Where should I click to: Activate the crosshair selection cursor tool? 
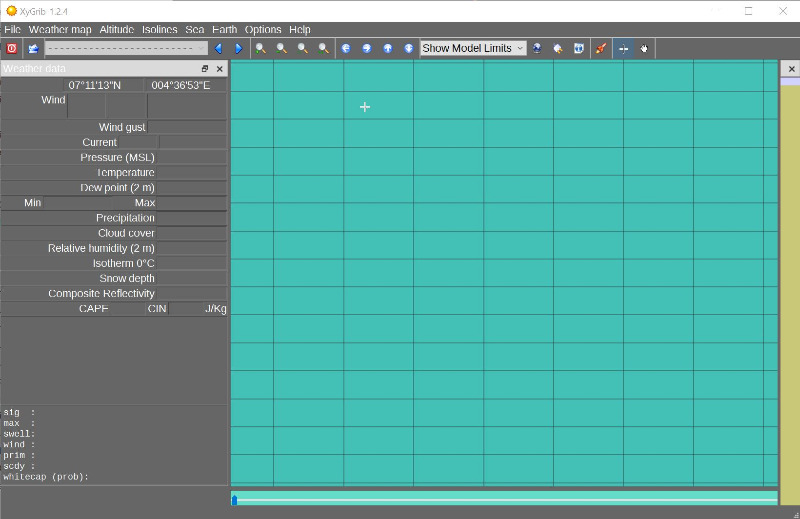(x=623, y=48)
